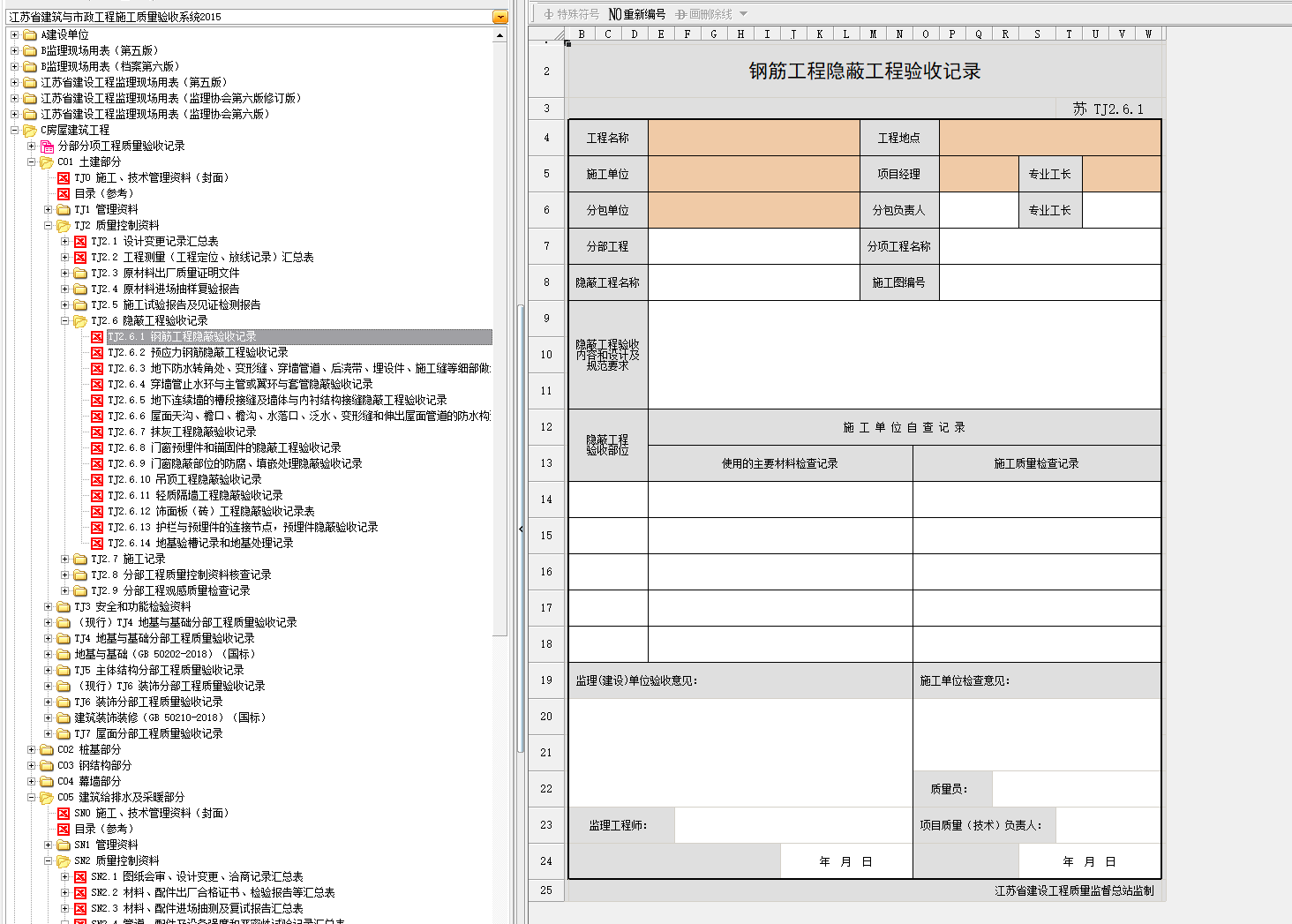
Task: Click the red icon of SN0 施工、技术管理资料
Action: (x=64, y=814)
